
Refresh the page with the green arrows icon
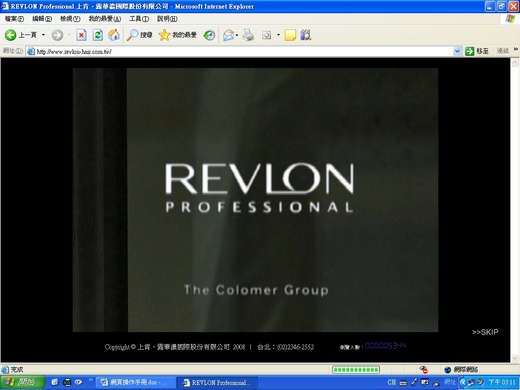(98, 35)
